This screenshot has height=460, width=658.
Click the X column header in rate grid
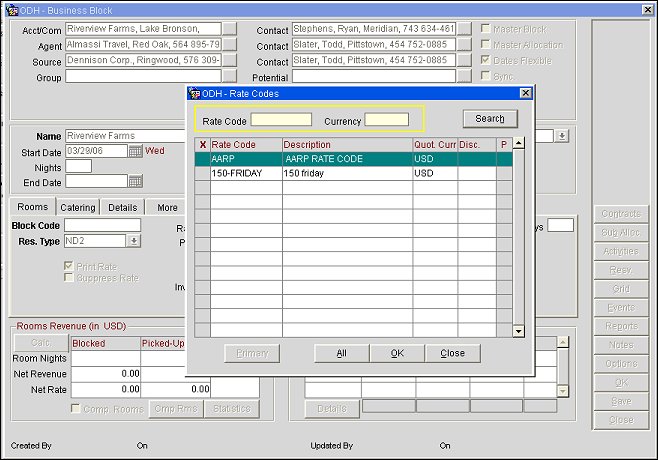202,144
